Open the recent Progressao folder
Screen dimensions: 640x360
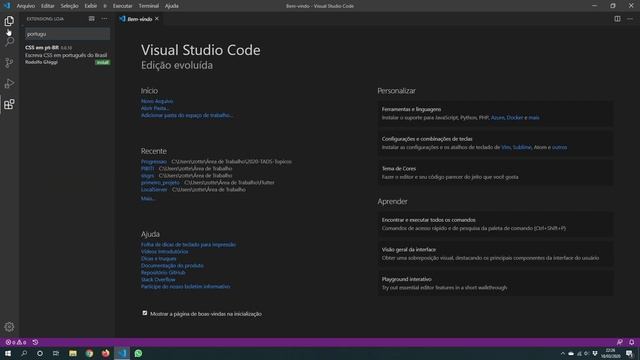click(154, 162)
